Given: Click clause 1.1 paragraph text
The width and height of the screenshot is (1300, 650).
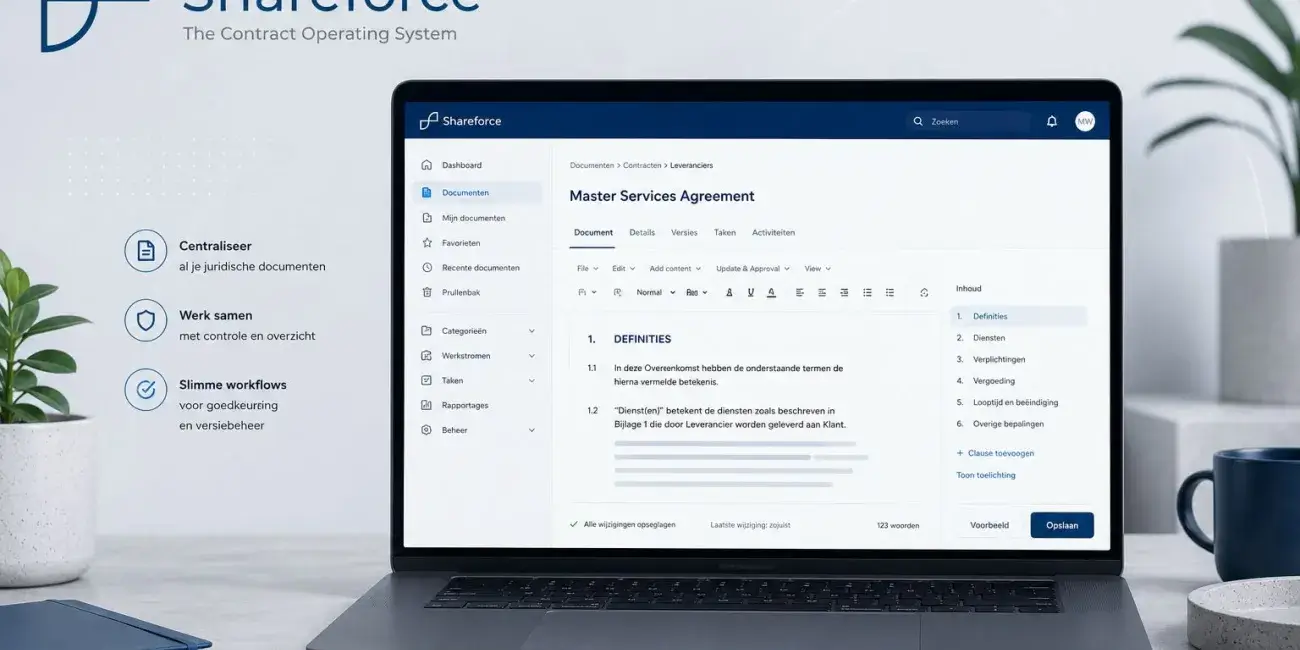Looking at the screenshot, I should [x=728, y=375].
